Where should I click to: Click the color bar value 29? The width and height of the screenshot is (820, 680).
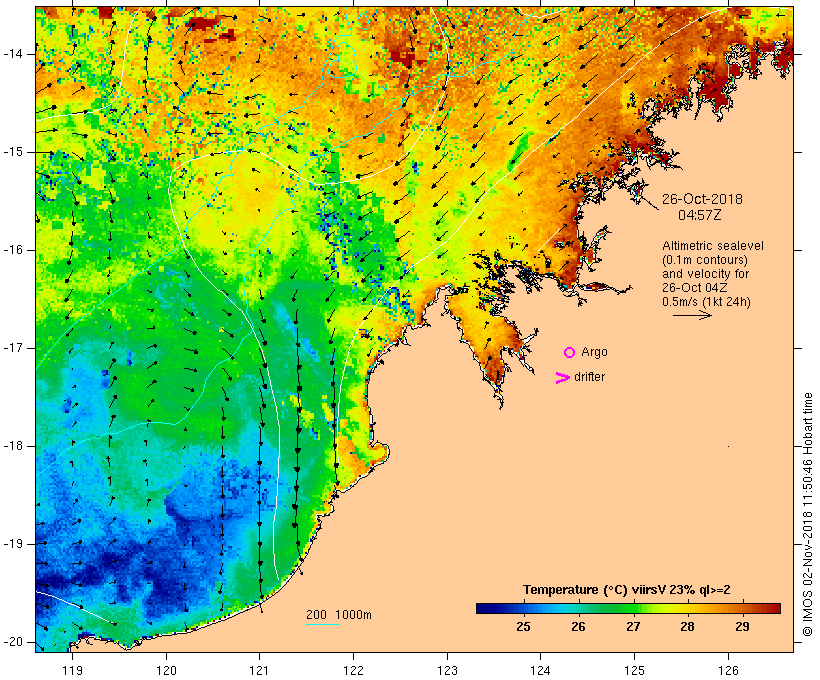(x=743, y=627)
